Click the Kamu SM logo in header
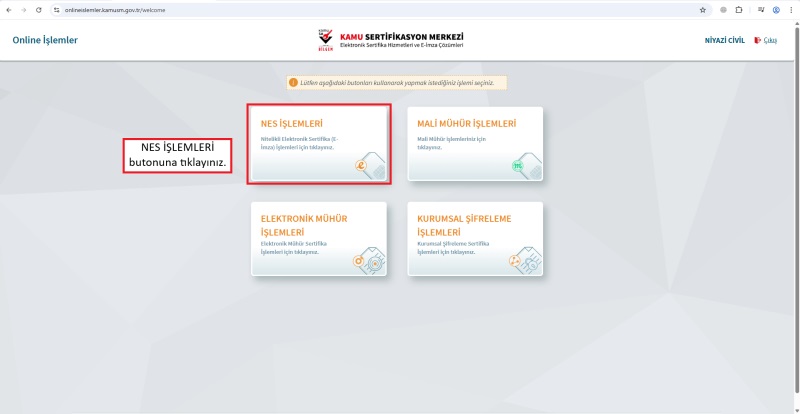The width and height of the screenshot is (800, 414). click(324, 40)
